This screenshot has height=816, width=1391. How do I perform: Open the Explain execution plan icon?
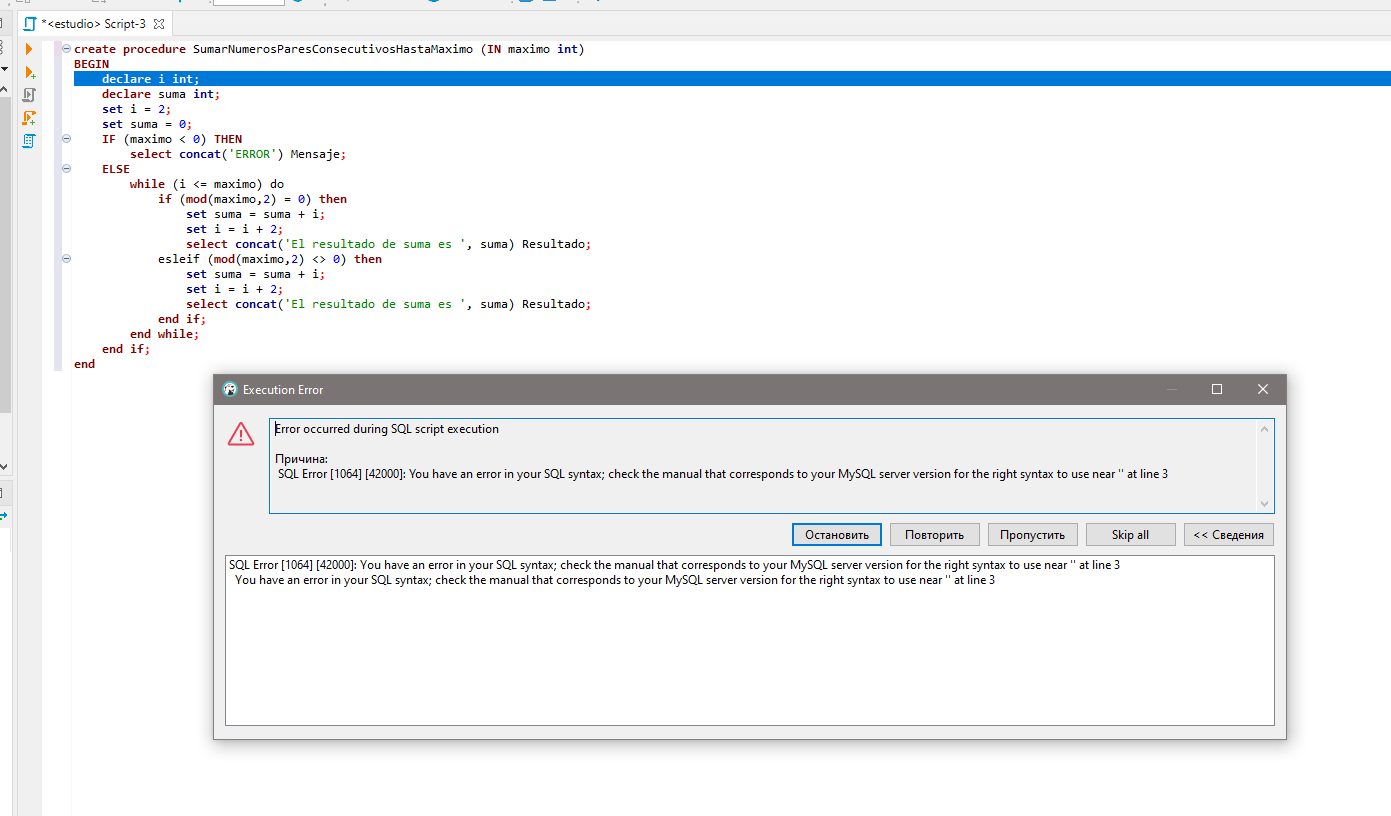[x=29, y=141]
